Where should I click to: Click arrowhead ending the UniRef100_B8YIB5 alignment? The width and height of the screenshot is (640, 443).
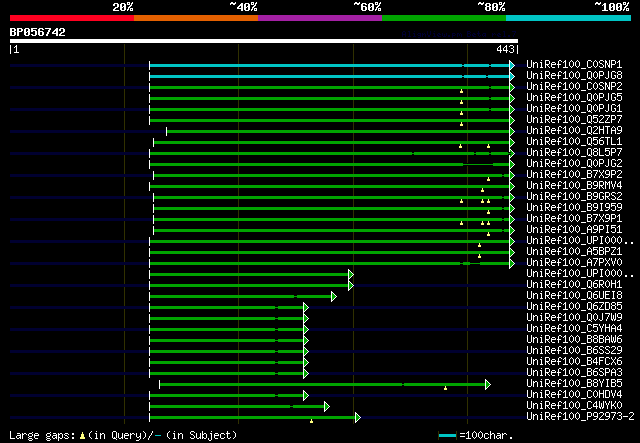pos(488,385)
